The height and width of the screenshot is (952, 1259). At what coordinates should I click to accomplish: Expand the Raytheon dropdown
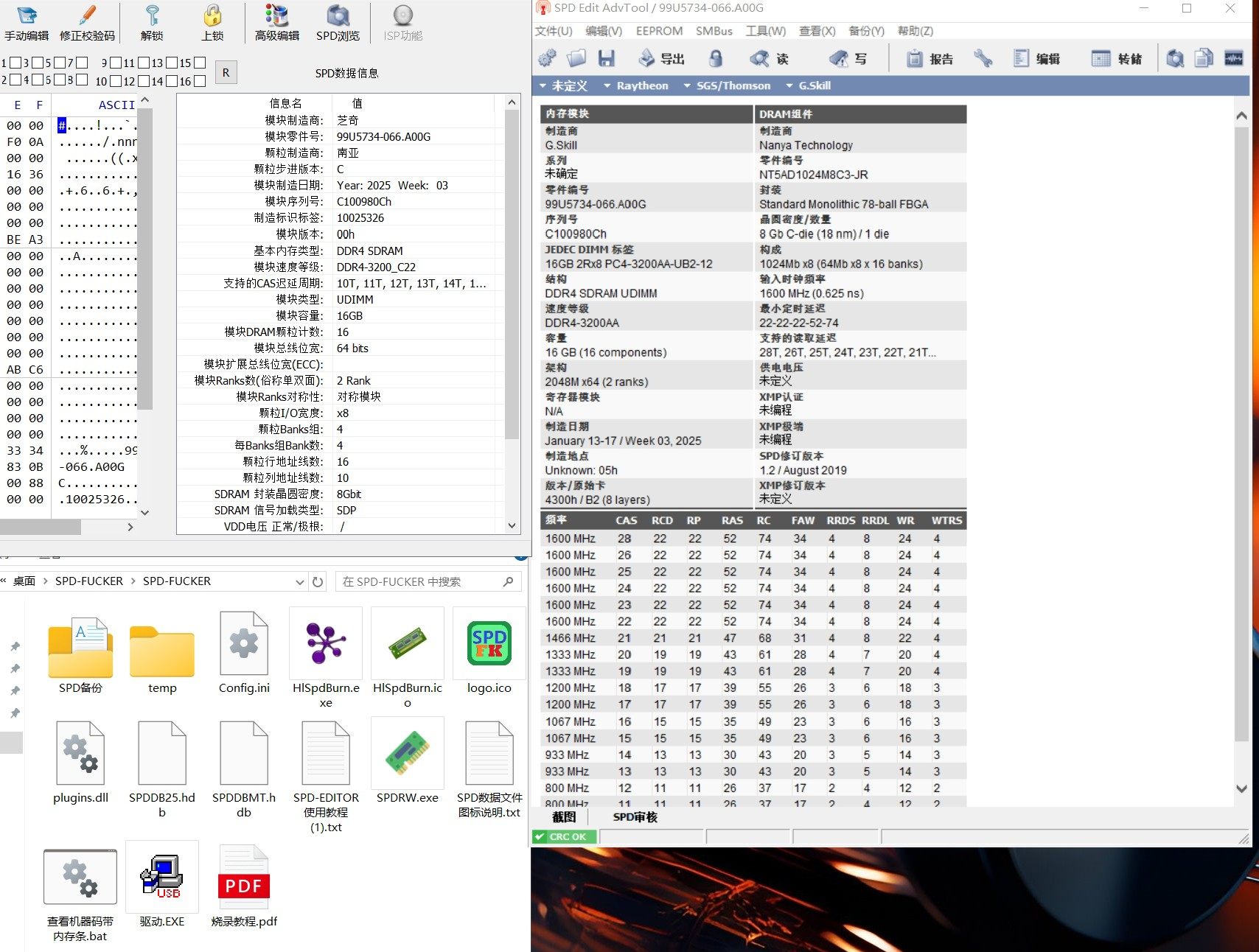click(x=636, y=86)
